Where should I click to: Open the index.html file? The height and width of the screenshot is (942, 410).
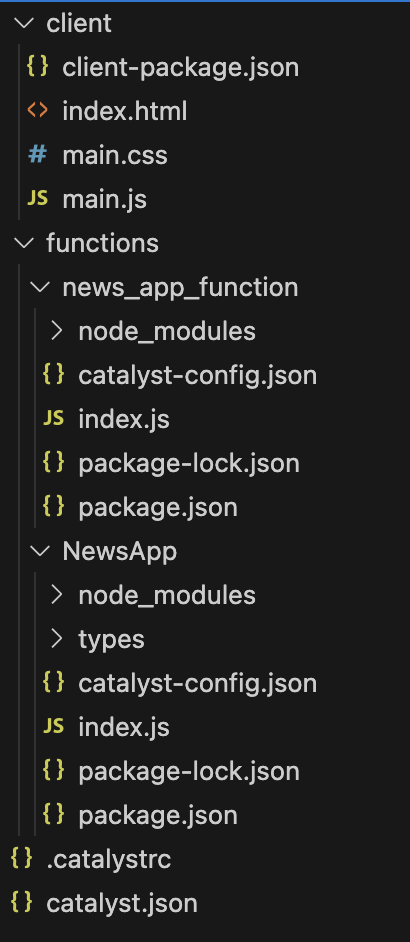coord(124,111)
